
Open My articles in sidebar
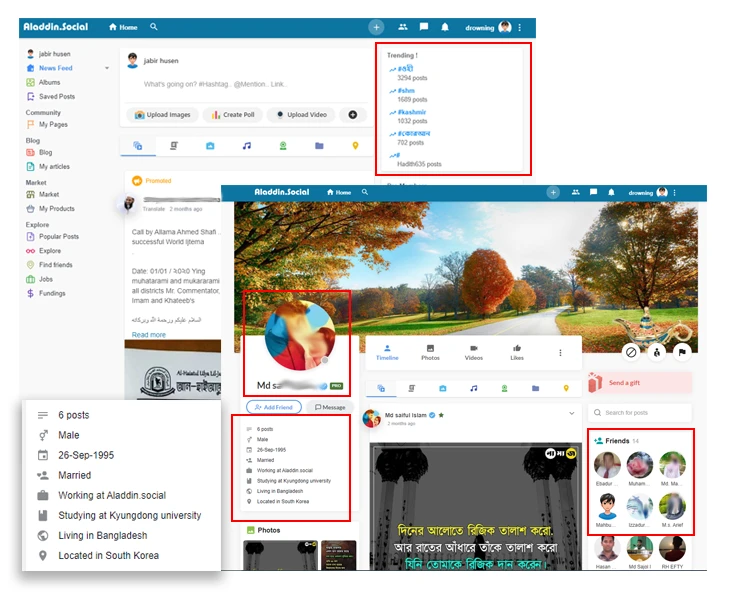pos(48,166)
